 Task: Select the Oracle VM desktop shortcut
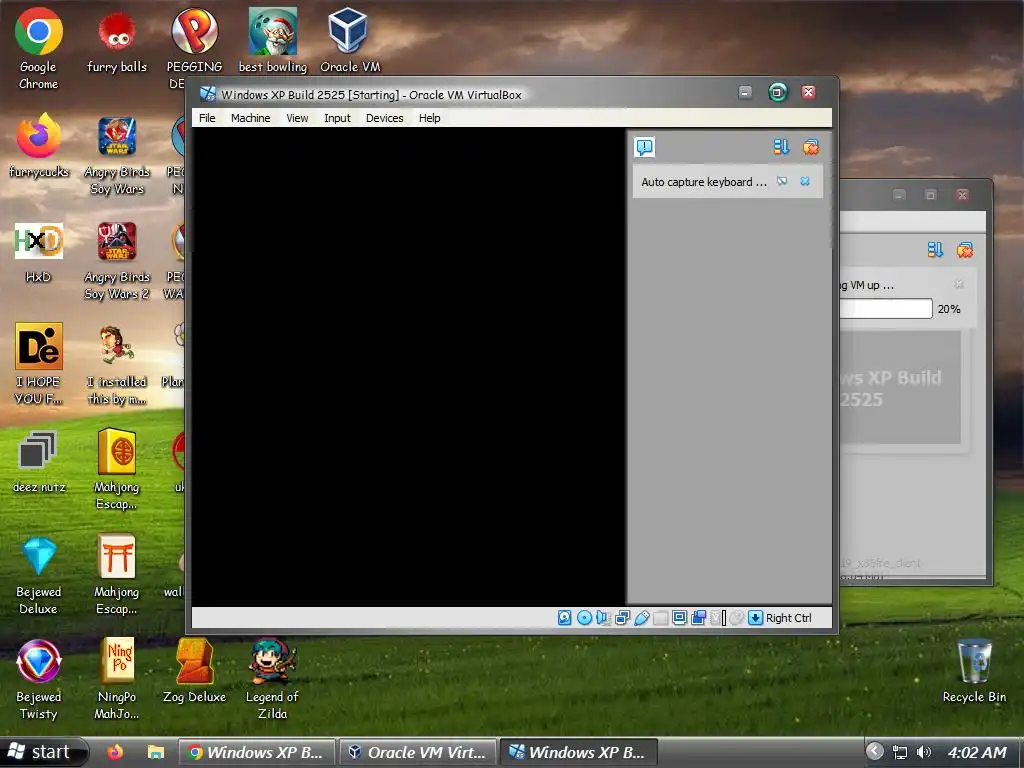point(349,40)
